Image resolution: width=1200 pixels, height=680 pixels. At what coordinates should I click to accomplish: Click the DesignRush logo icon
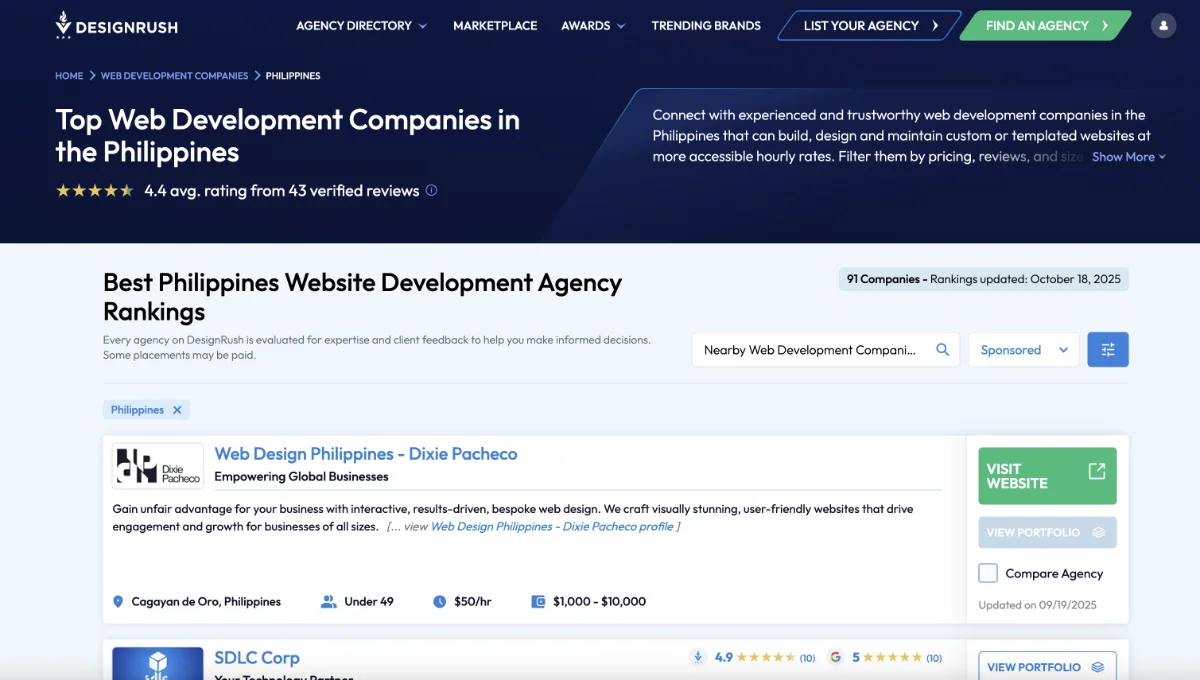click(63, 24)
